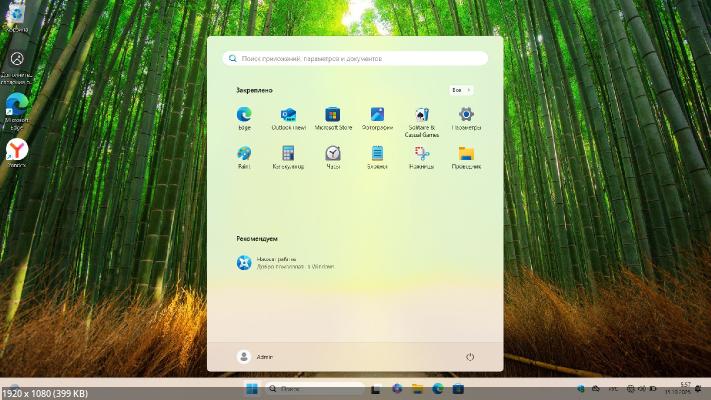Open Yandex browser desktop shortcut
The height and width of the screenshot is (400, 711).
(17, 151)
